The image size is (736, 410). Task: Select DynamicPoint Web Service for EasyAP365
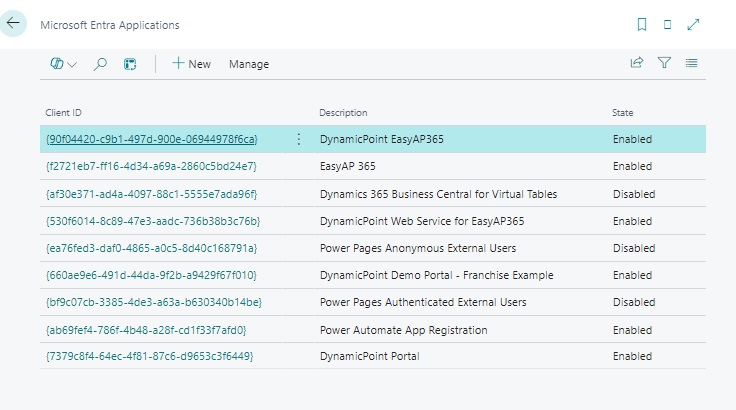(422, 221)
